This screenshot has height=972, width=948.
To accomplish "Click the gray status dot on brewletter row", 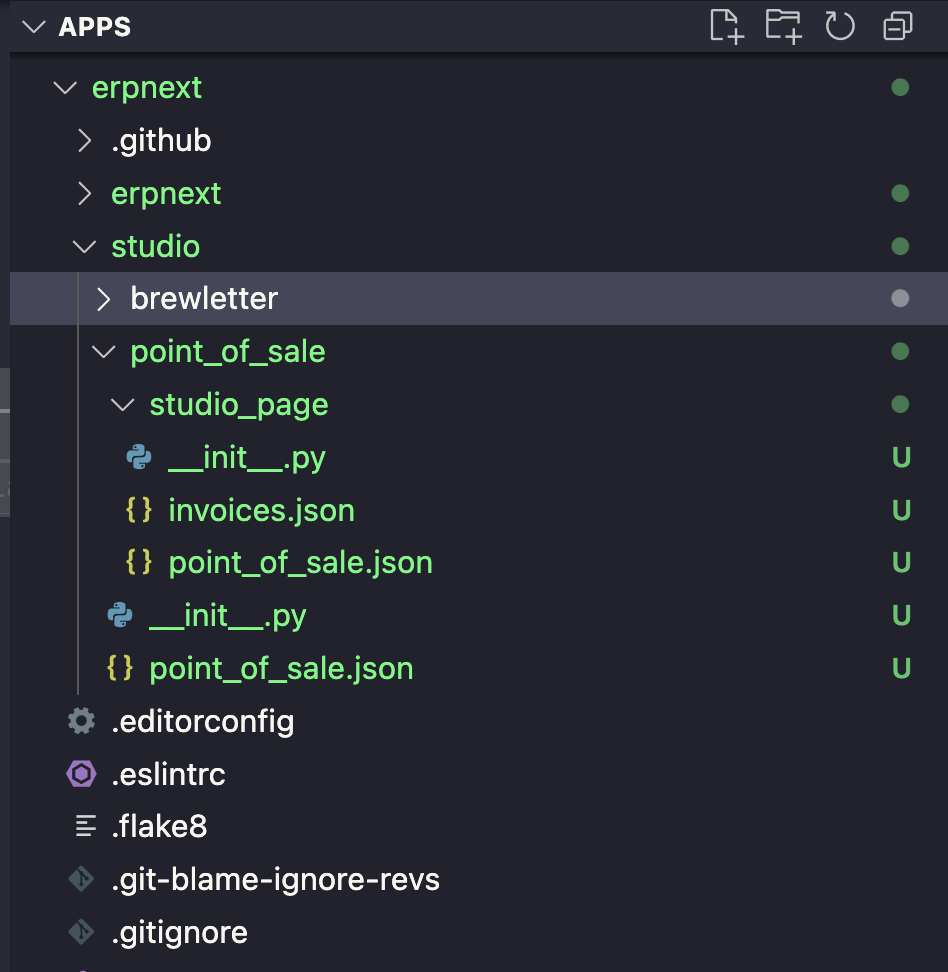I will point(900,299).
